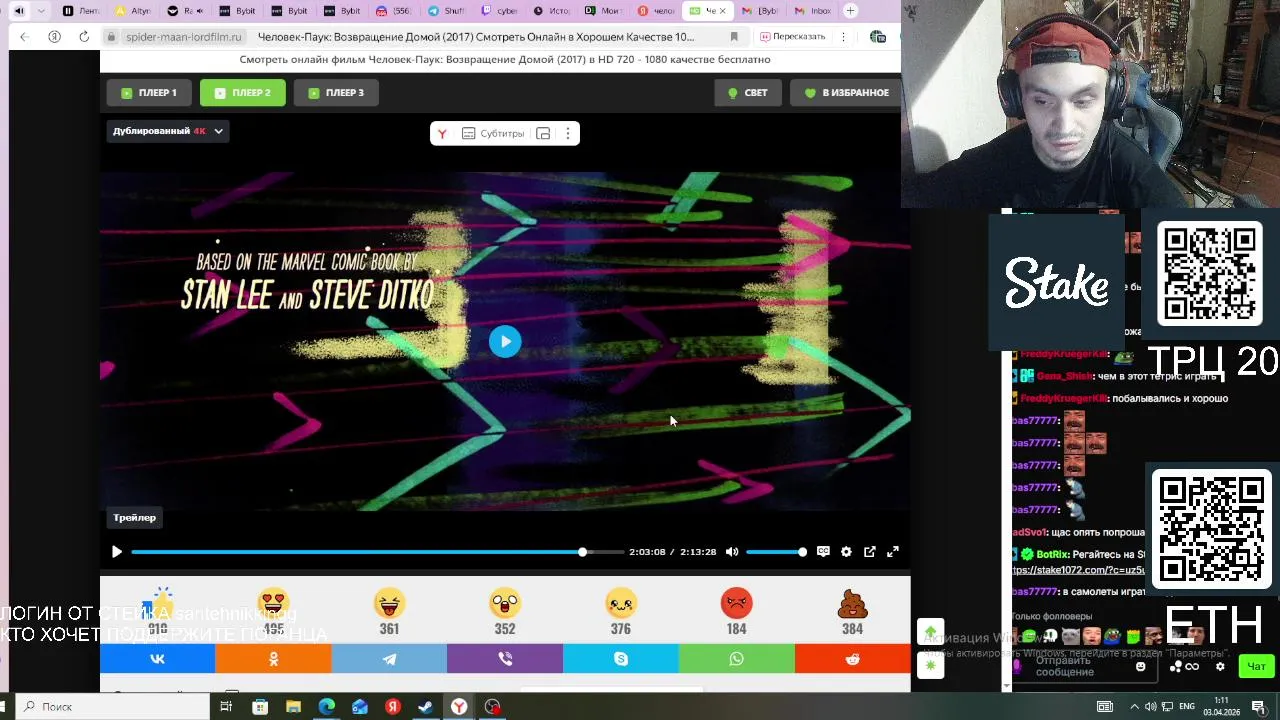Click the green scroll-up arrow button
1280x720 pixels.
pos(931,633)
